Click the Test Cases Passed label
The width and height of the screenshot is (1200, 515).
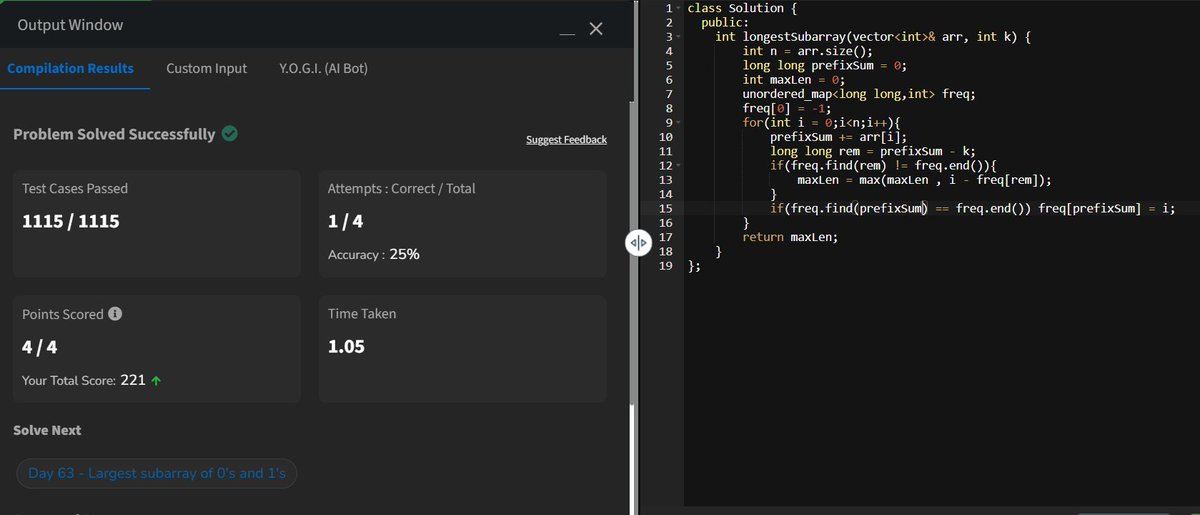click(x=75, y=188)
